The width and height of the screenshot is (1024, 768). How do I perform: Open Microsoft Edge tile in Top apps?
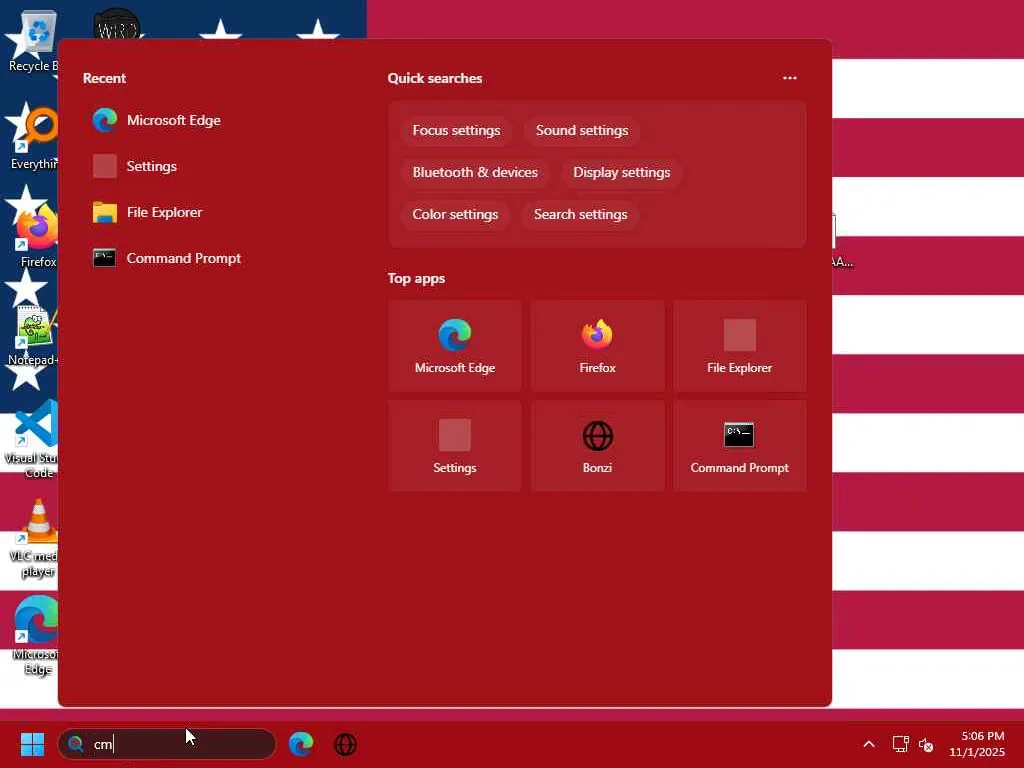455,346
